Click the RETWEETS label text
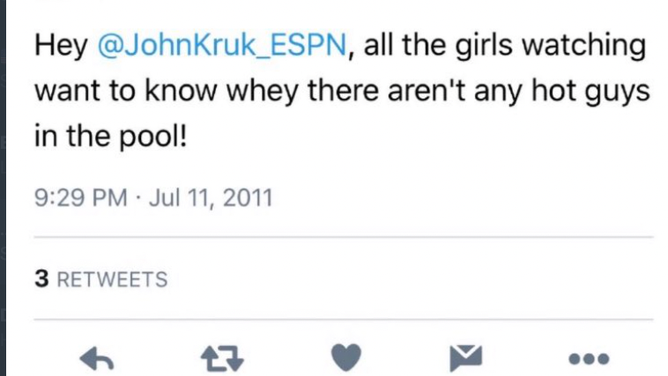Viewport: 668px width, 376px height. [112, 280]
